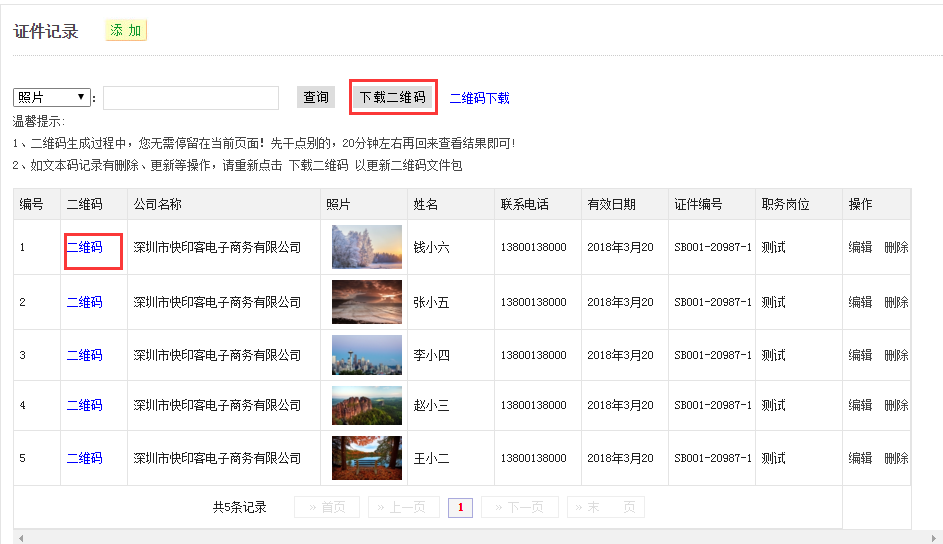Click the 下一页 pagination button
This screenshot has width=943, height=544.
click(x=519, y=507)
